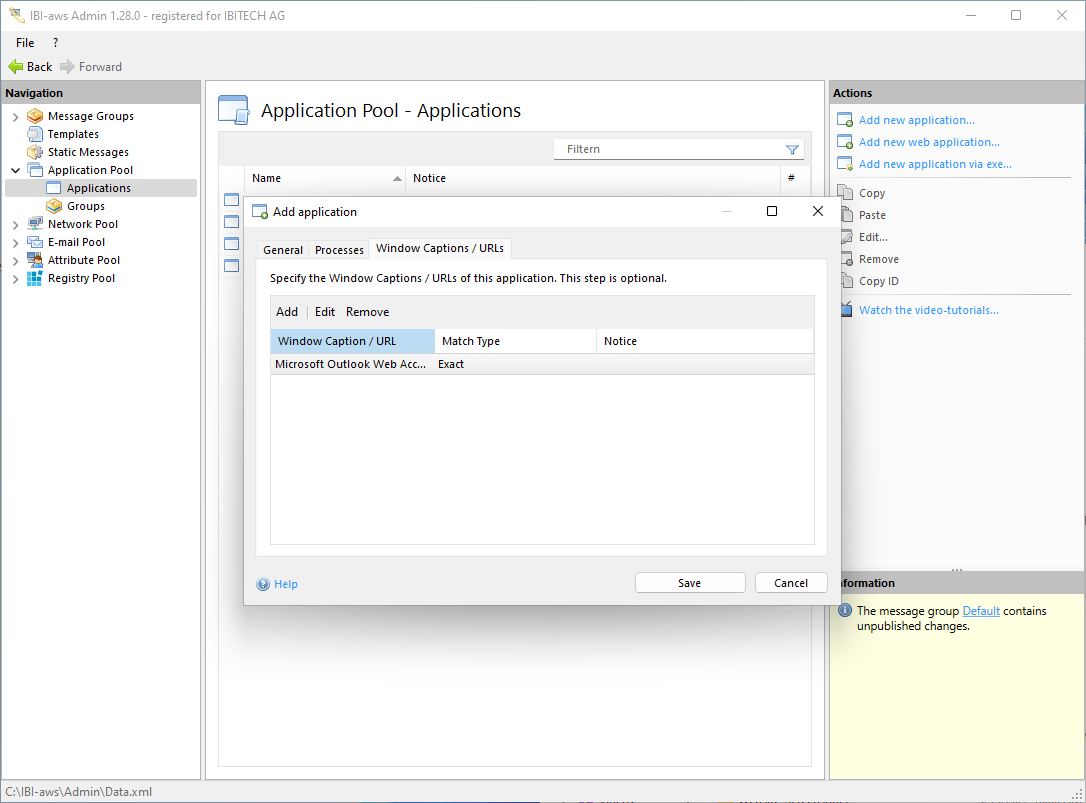The width and height of the screenshot is (1086, 803).
Task: Expand the Network Pool tree node
Action: pyautogui.click(x=15, y=225)
